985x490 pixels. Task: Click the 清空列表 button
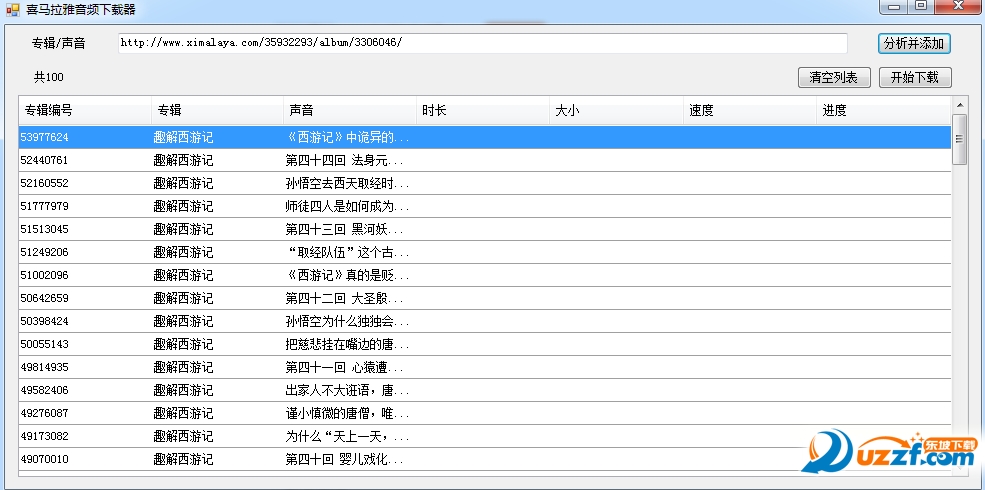tap(834, 77)
